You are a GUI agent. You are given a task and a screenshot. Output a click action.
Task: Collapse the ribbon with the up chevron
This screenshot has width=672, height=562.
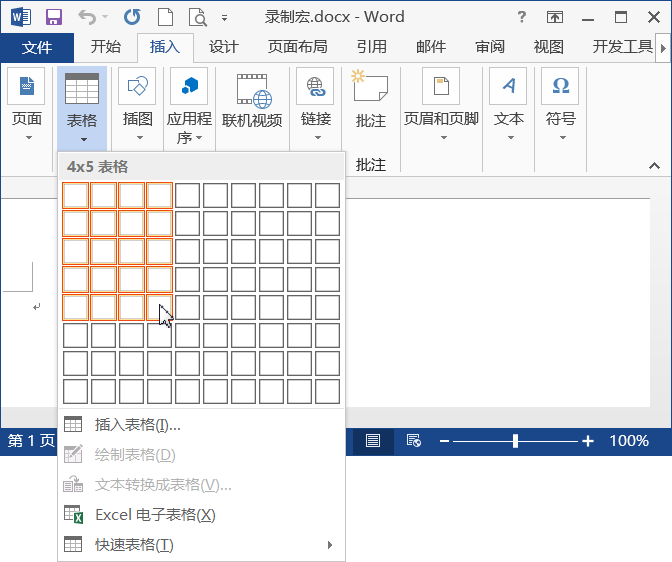click(x=654, y=165)
